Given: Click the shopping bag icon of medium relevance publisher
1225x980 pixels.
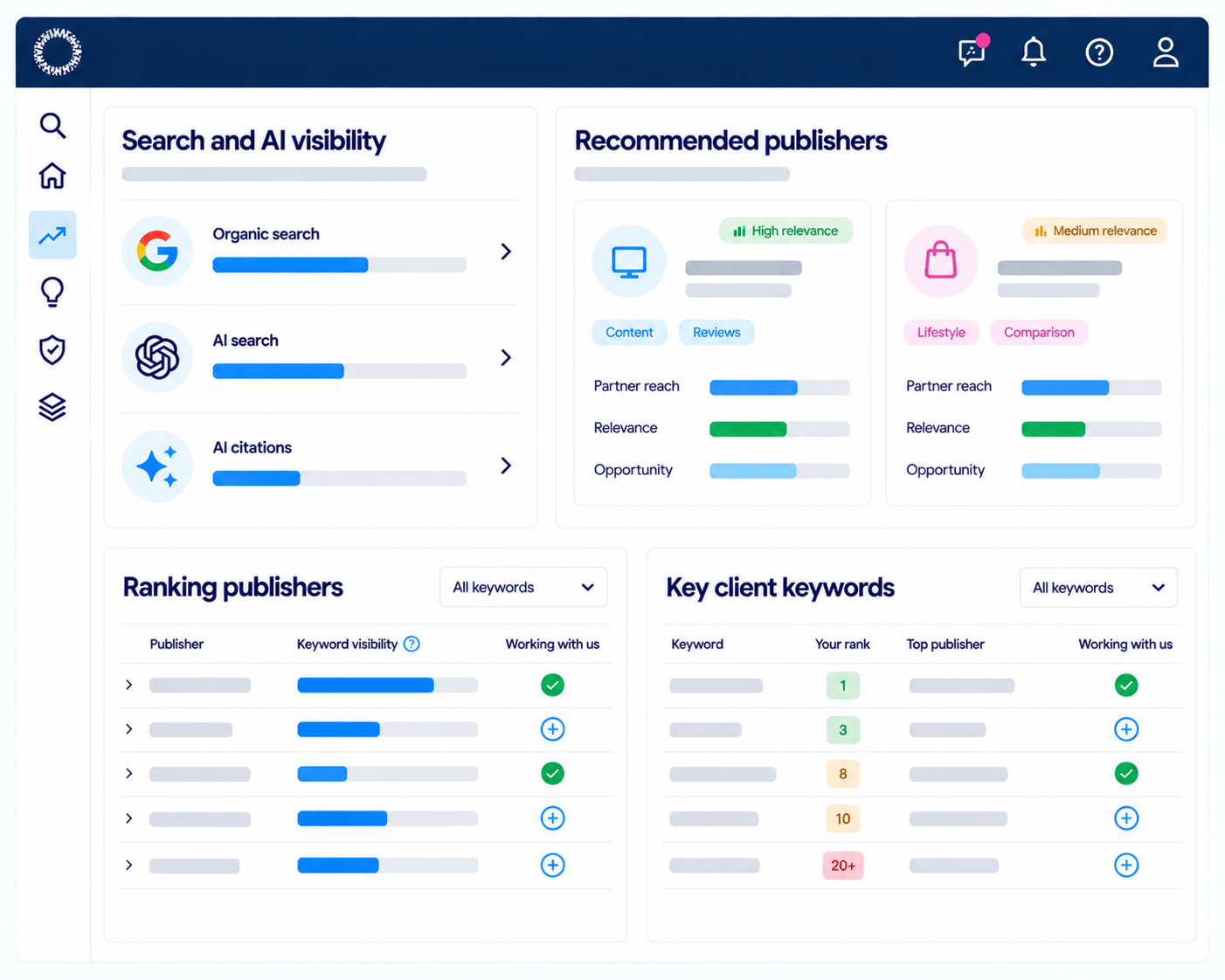Looking at the screenshot, I should pos(941,261).
